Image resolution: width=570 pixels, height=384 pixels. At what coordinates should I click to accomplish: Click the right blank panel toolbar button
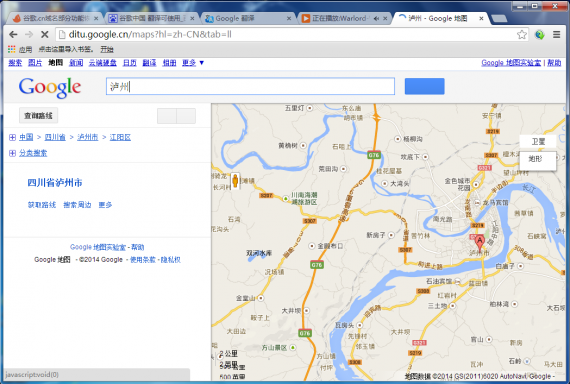pyautogui.click(x=186, y=116)
